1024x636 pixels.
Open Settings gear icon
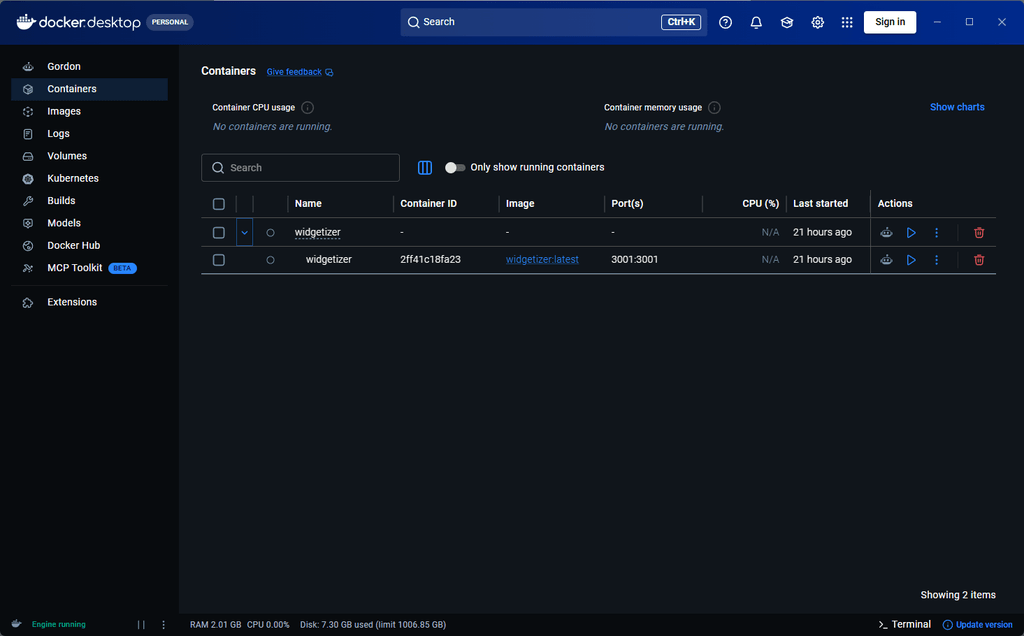tap(817, 22)
